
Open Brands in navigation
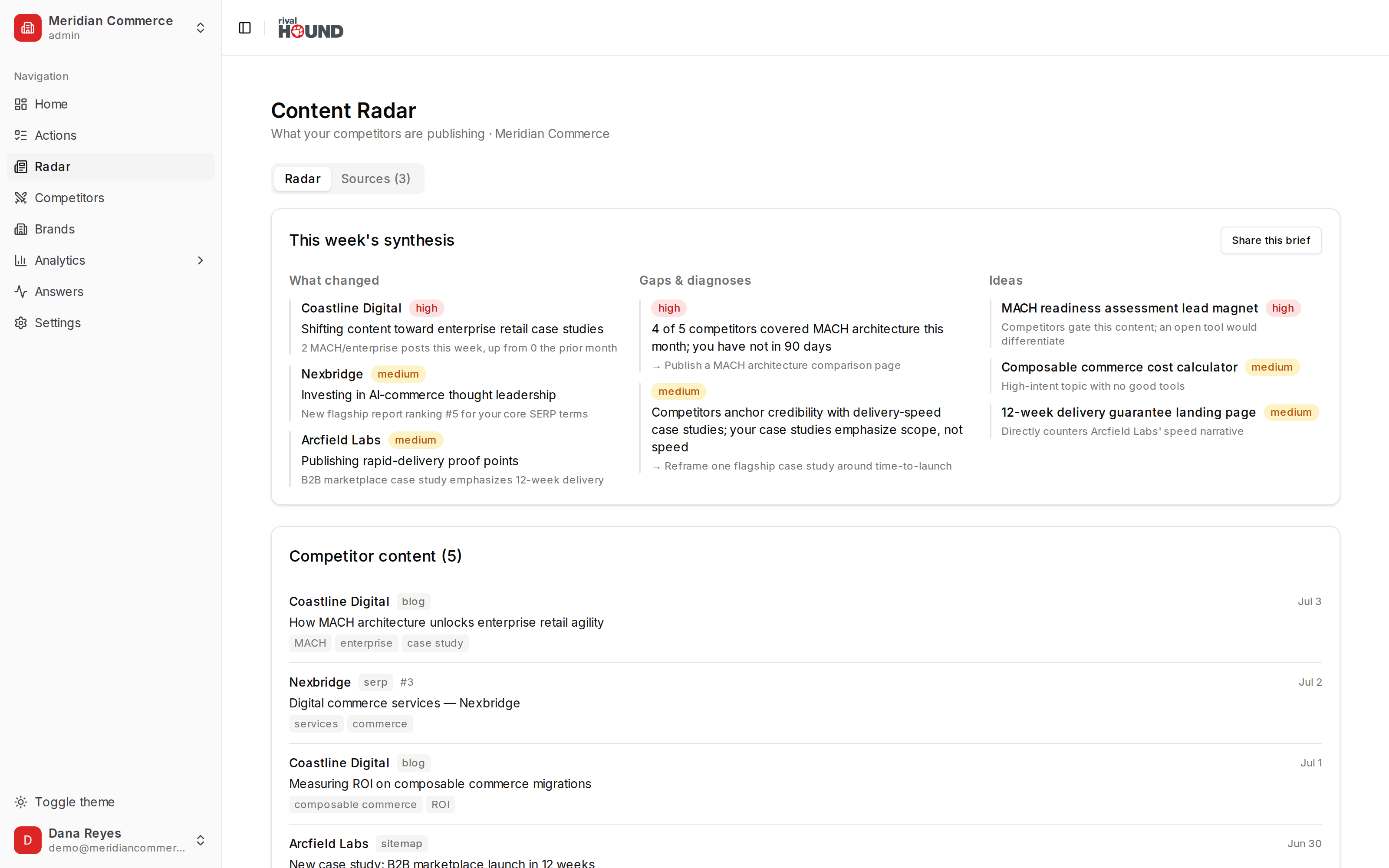110,229
